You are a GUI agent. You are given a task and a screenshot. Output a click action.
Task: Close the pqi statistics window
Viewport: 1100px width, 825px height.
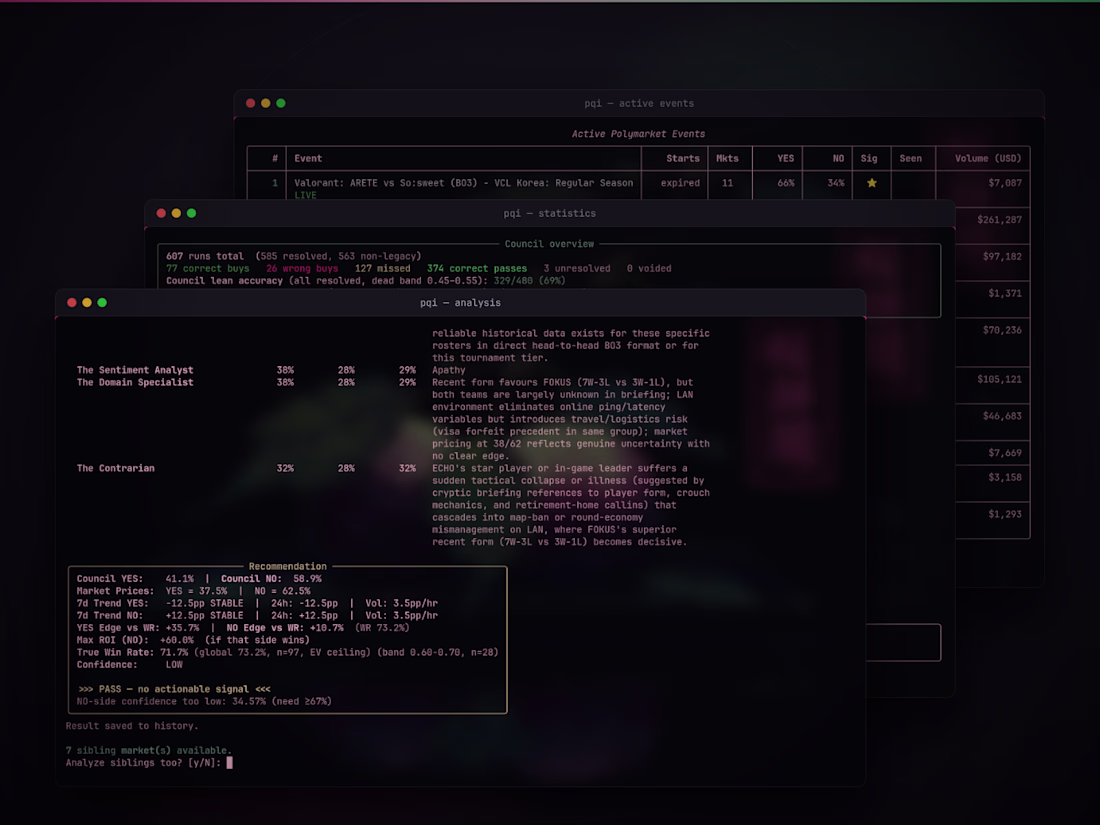[x=161, y=213]
